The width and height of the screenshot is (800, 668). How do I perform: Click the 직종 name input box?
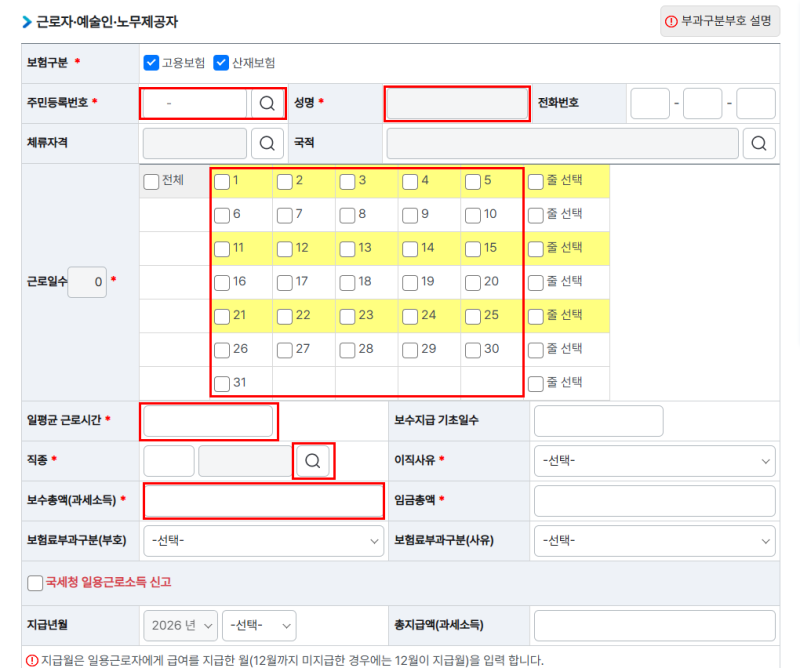[245, 461]
